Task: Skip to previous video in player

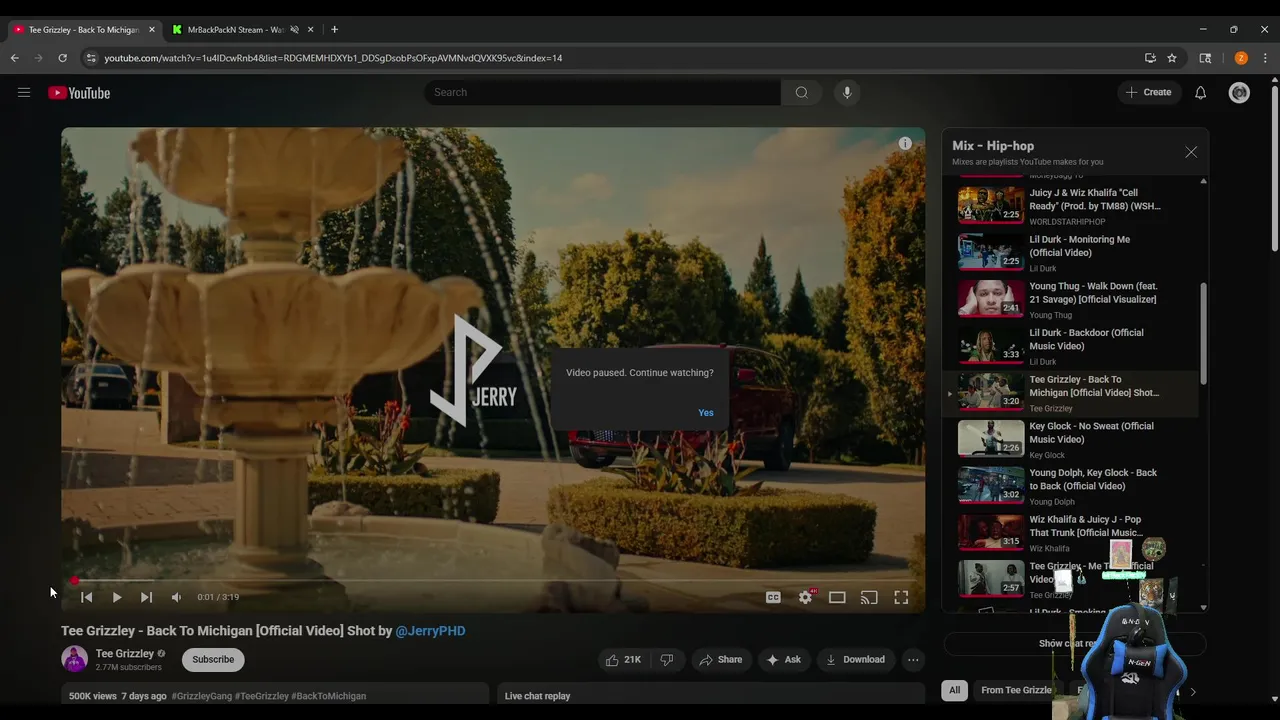Action: pos(87,597)
